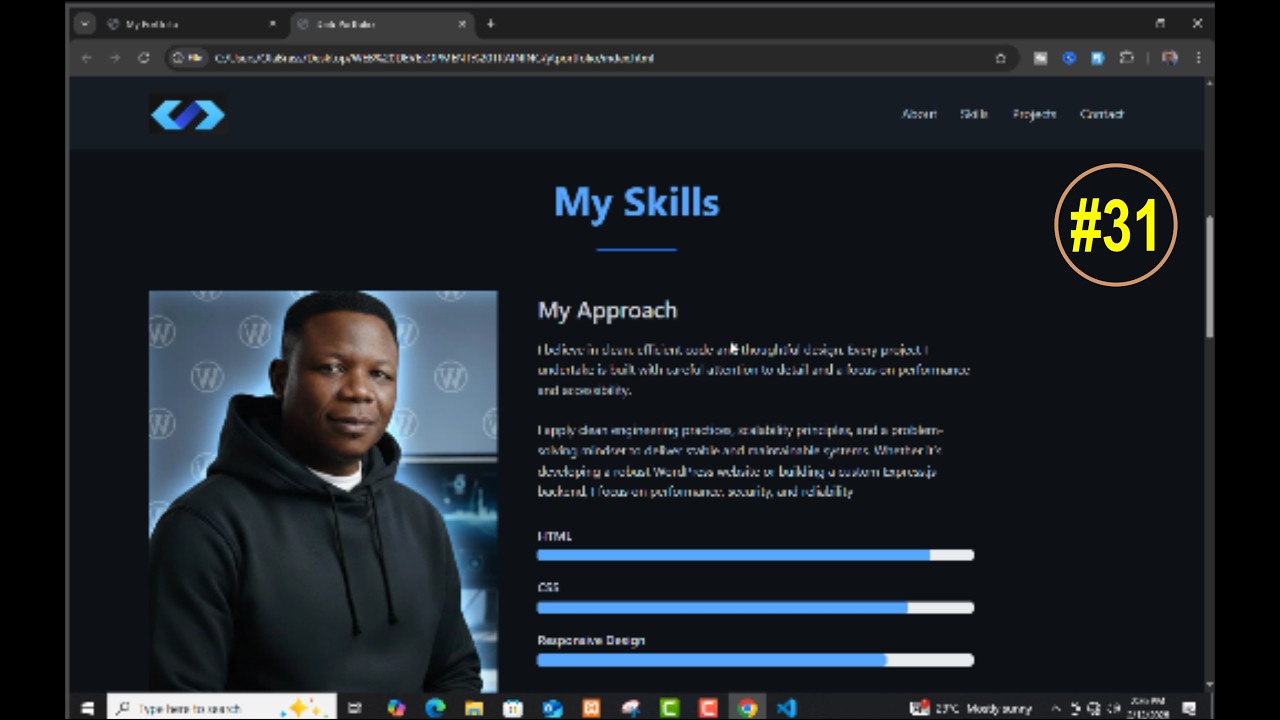Click the portrait photo of the developer
This screenshot has height=720, width=1280.
coord(323,491)
